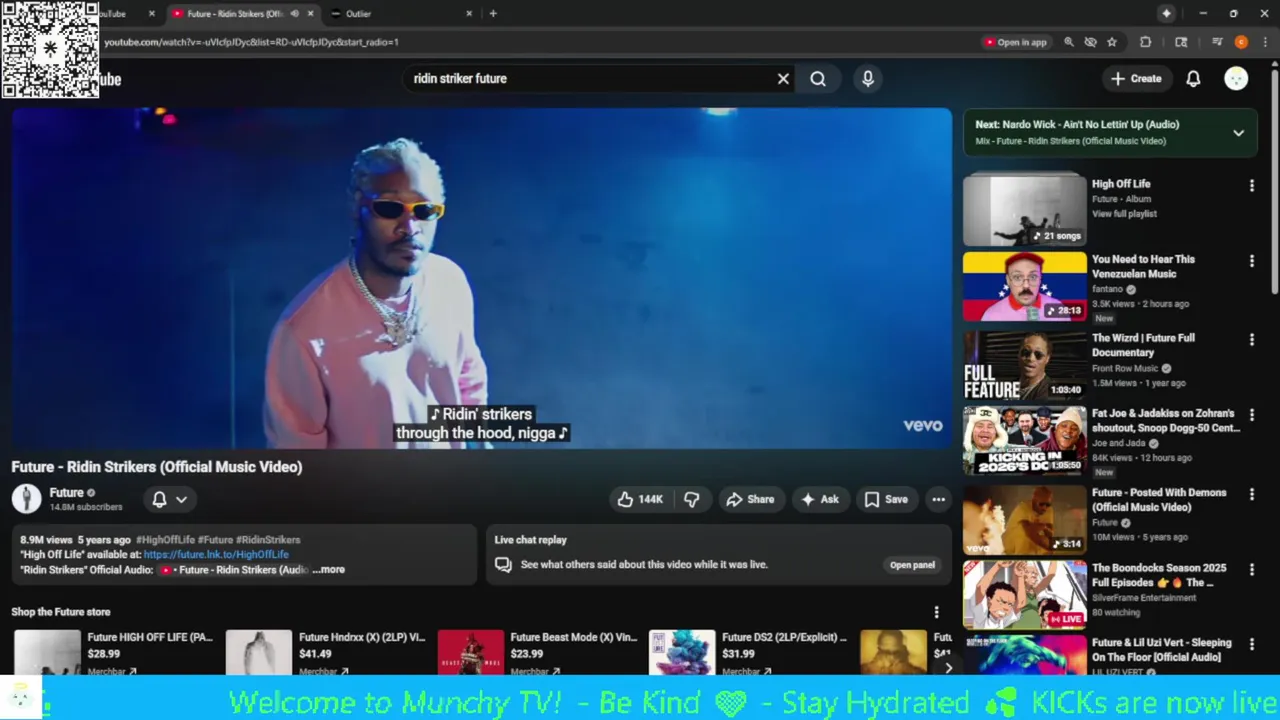Open the Ask AI button
This screenshot has height=720, width=1280.
(819, 499)
